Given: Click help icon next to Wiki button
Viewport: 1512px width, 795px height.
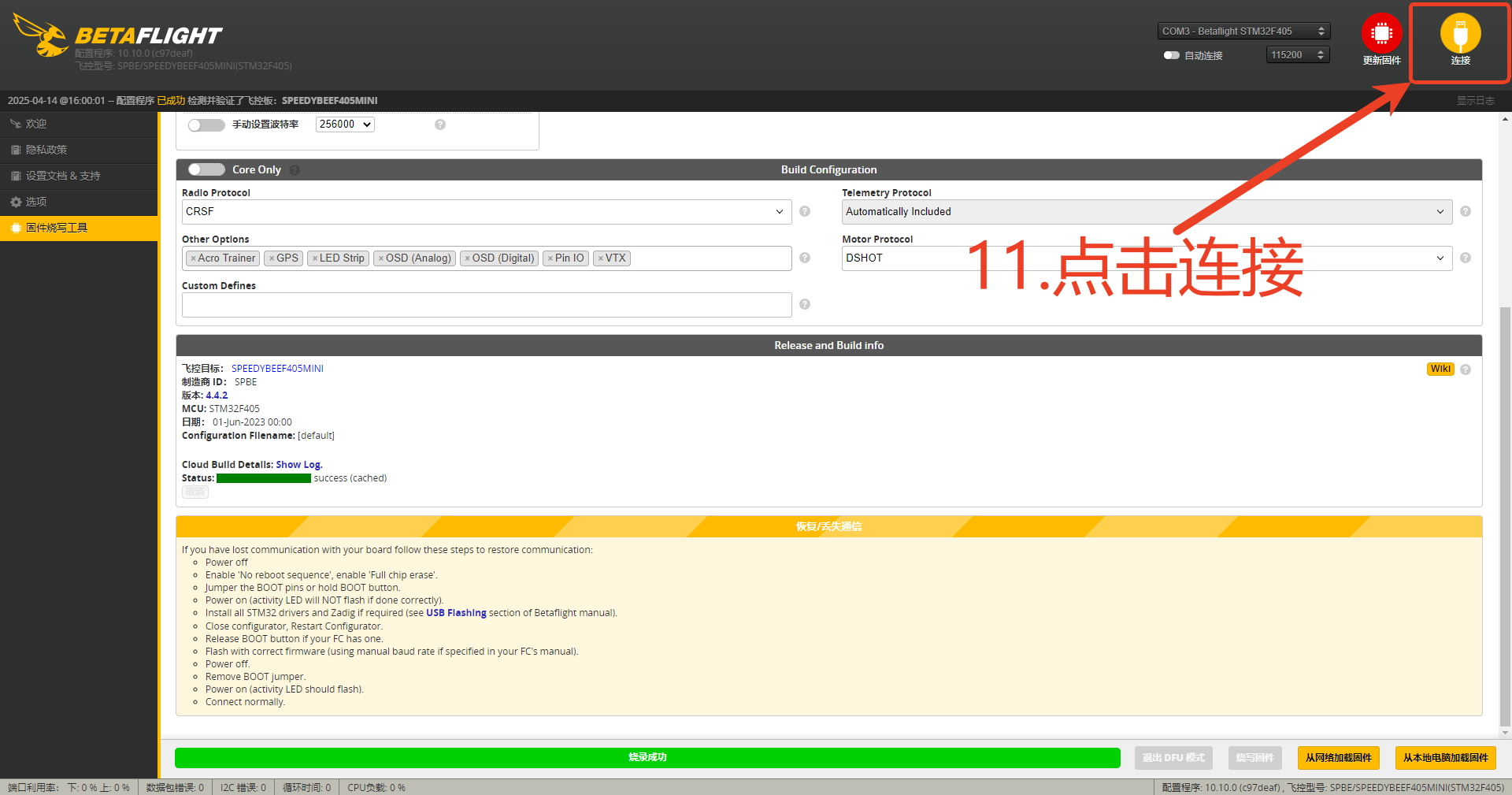Looking at the screenshot, I should (x=1466, y=370).
